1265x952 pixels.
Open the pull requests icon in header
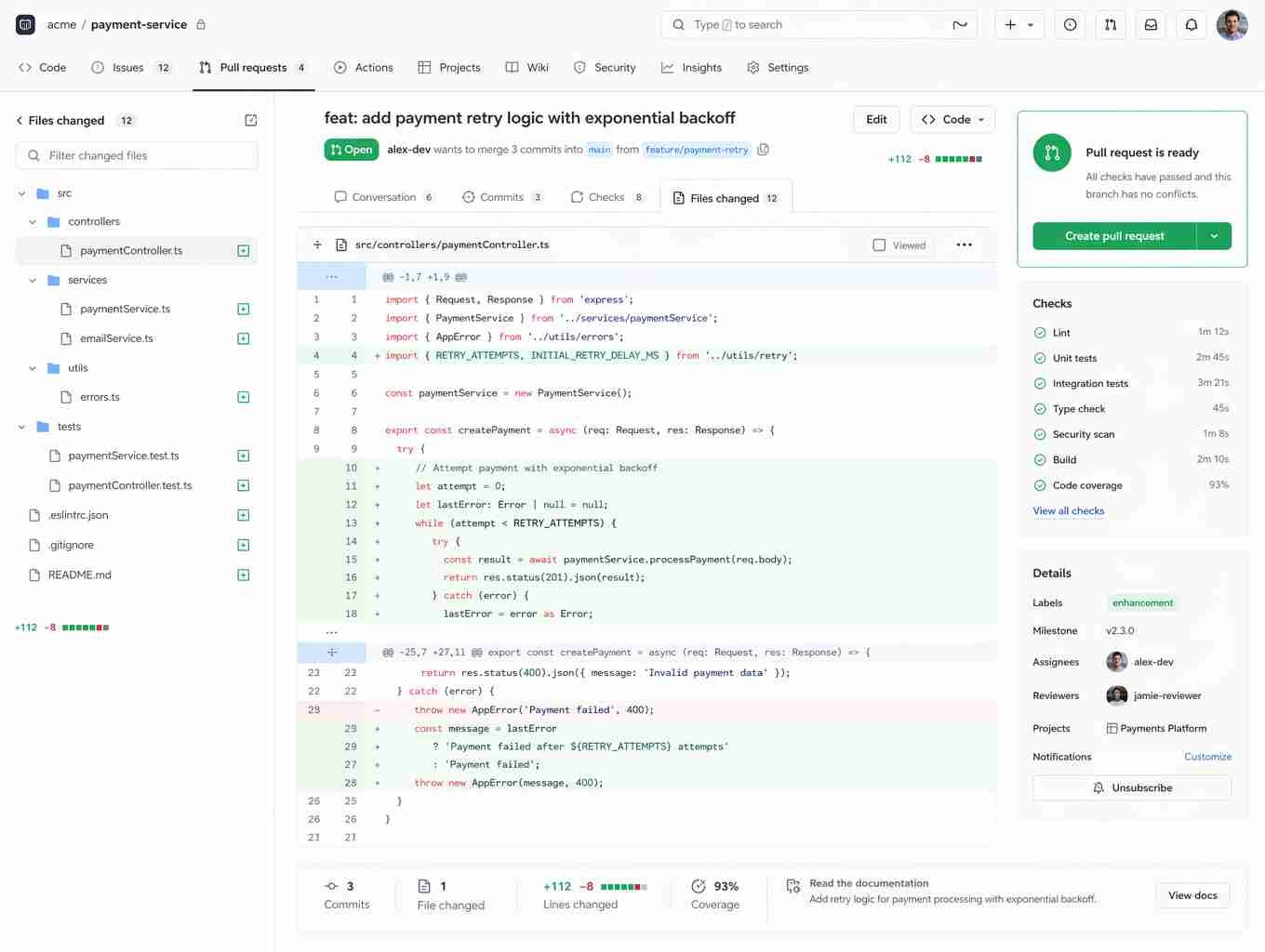pos(1111,25)
